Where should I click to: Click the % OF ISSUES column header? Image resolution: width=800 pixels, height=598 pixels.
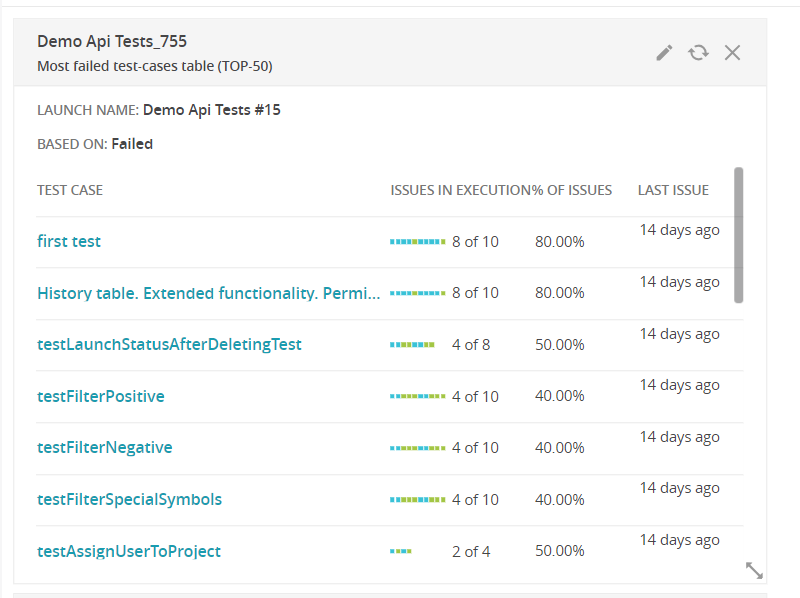coord(571,190)
